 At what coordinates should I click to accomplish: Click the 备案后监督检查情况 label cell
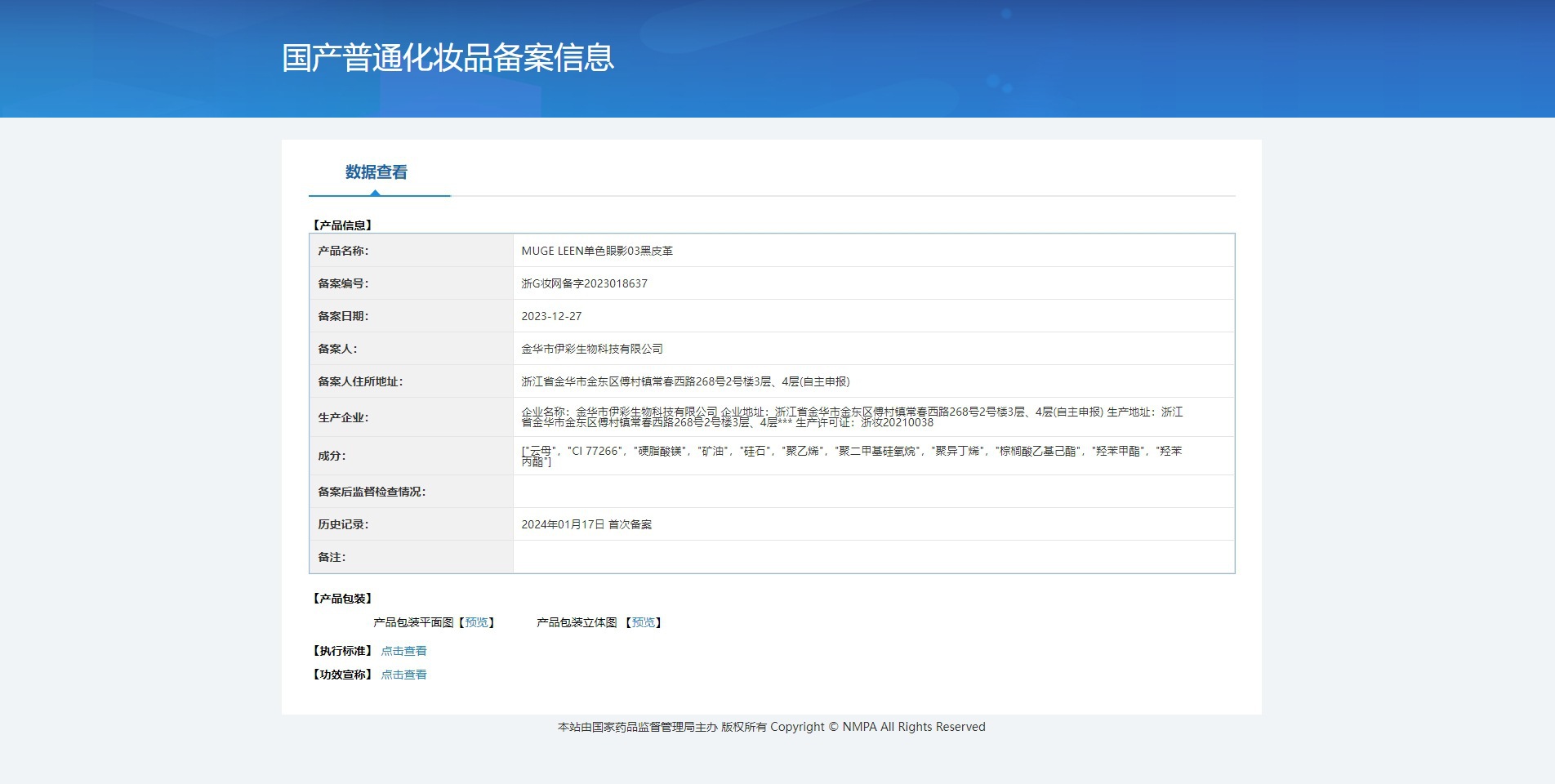(x=411, y=492)
